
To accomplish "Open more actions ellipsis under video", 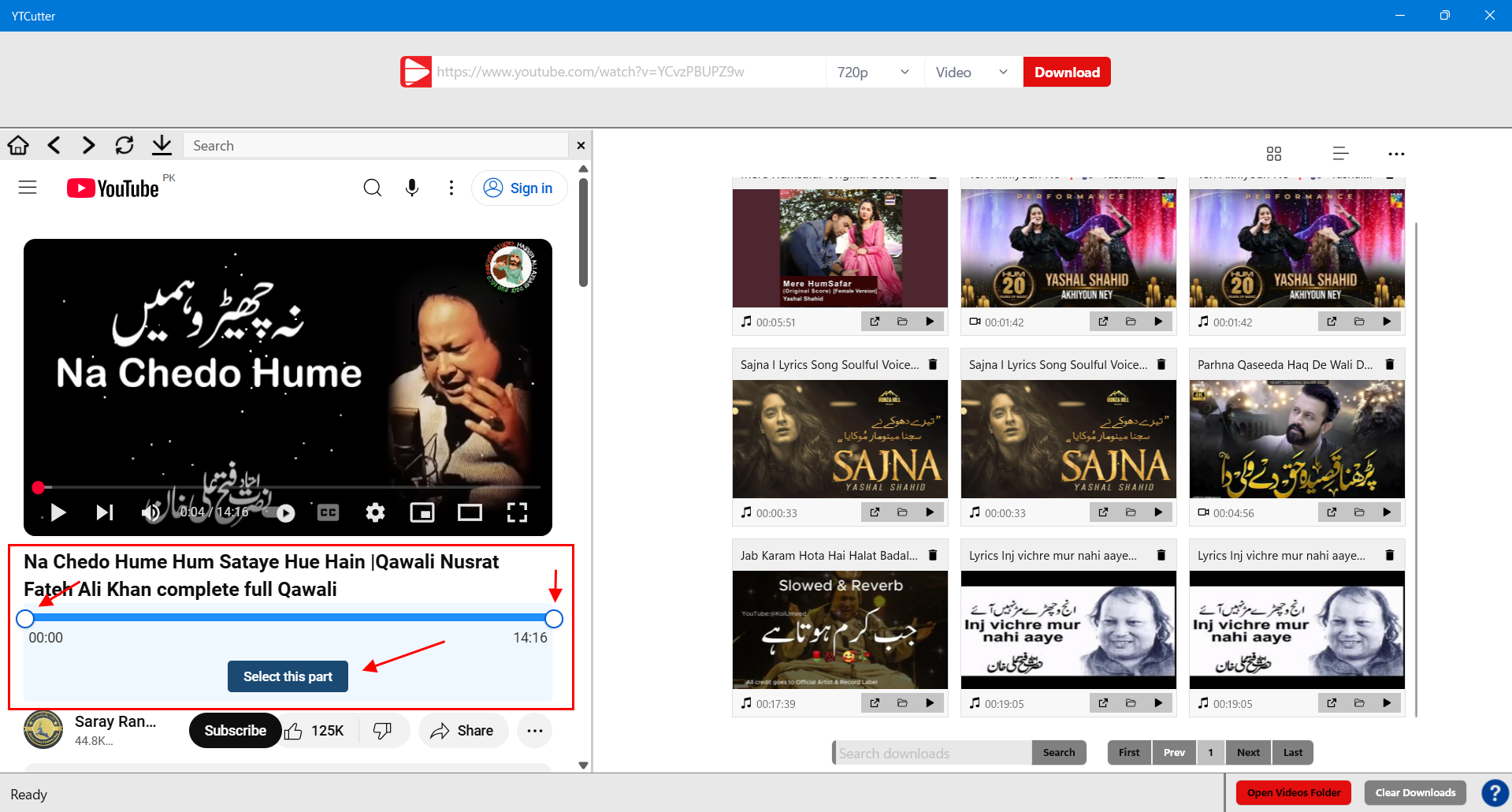I will (x=535, y=731).
